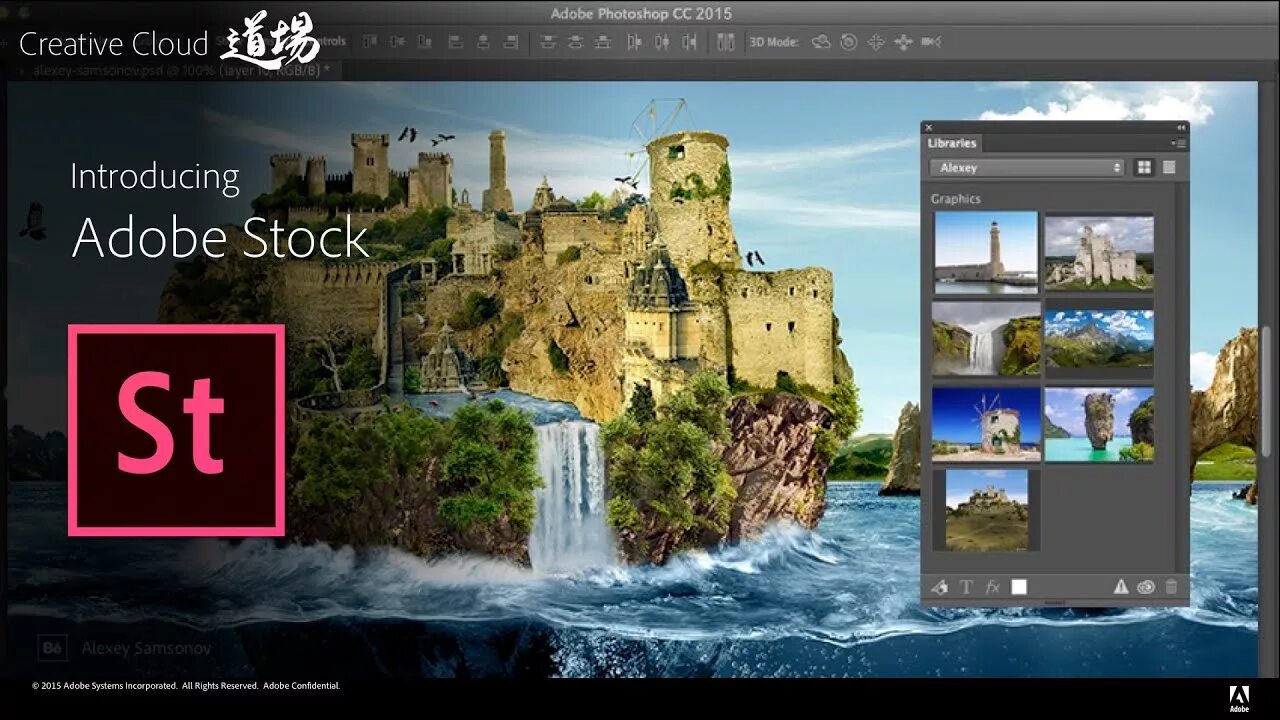Click the Distribute Horizontal Centers icon

coord(661,42)
